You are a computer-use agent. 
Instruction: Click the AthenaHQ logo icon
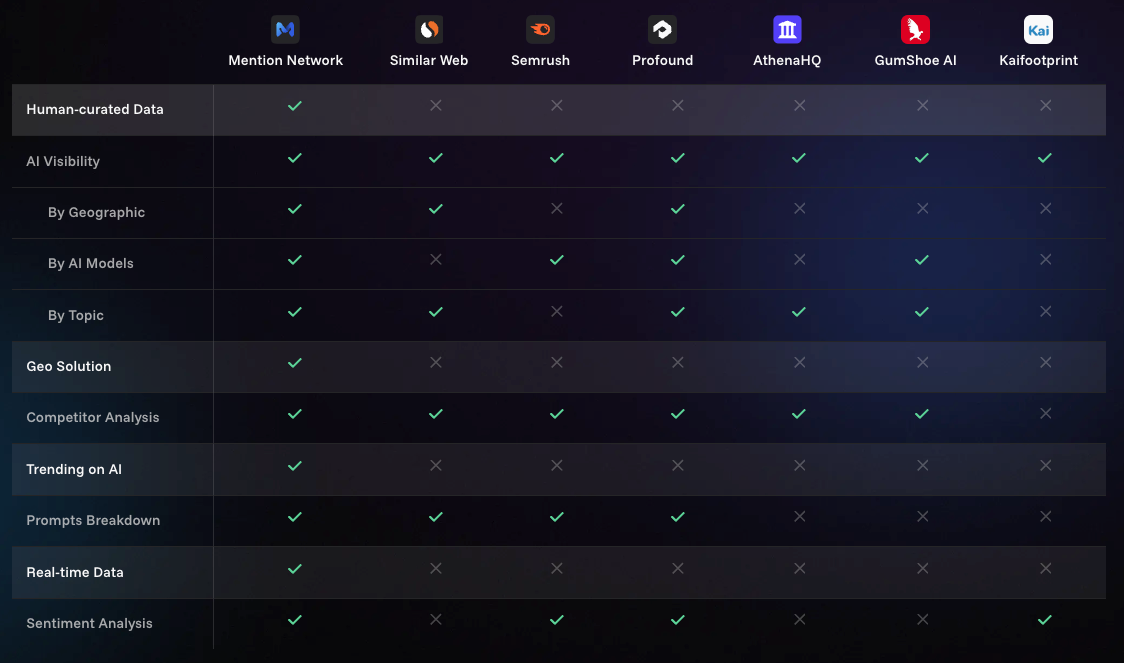[787, 30]
